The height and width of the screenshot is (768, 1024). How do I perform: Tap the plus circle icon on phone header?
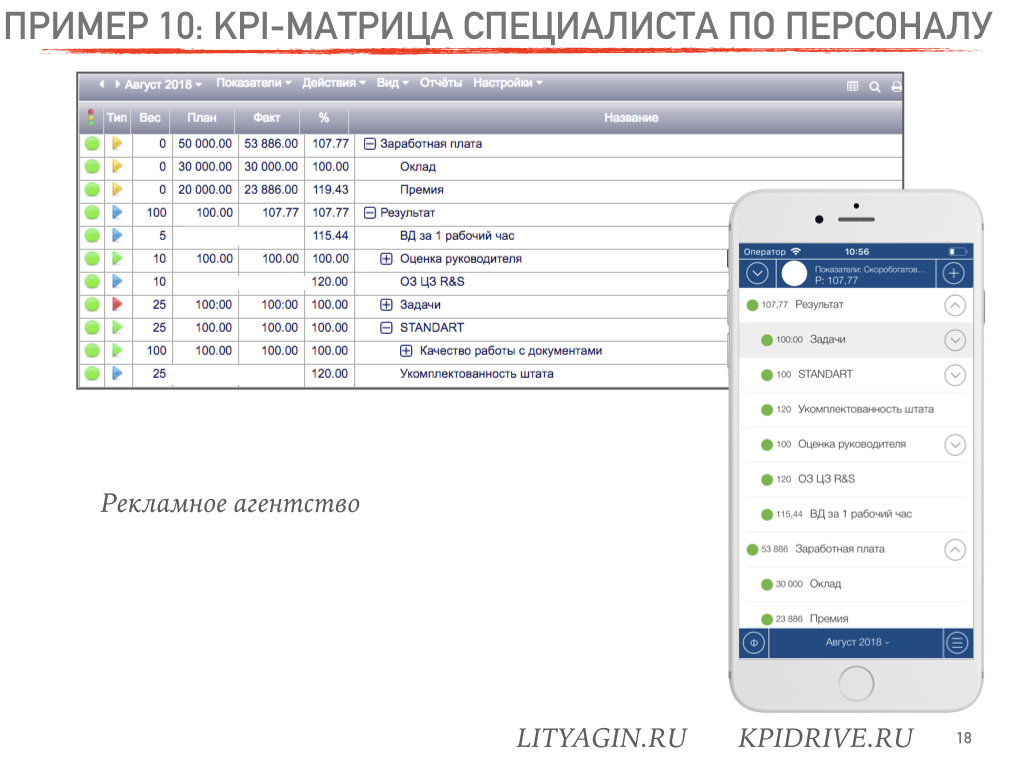(953, 274)
